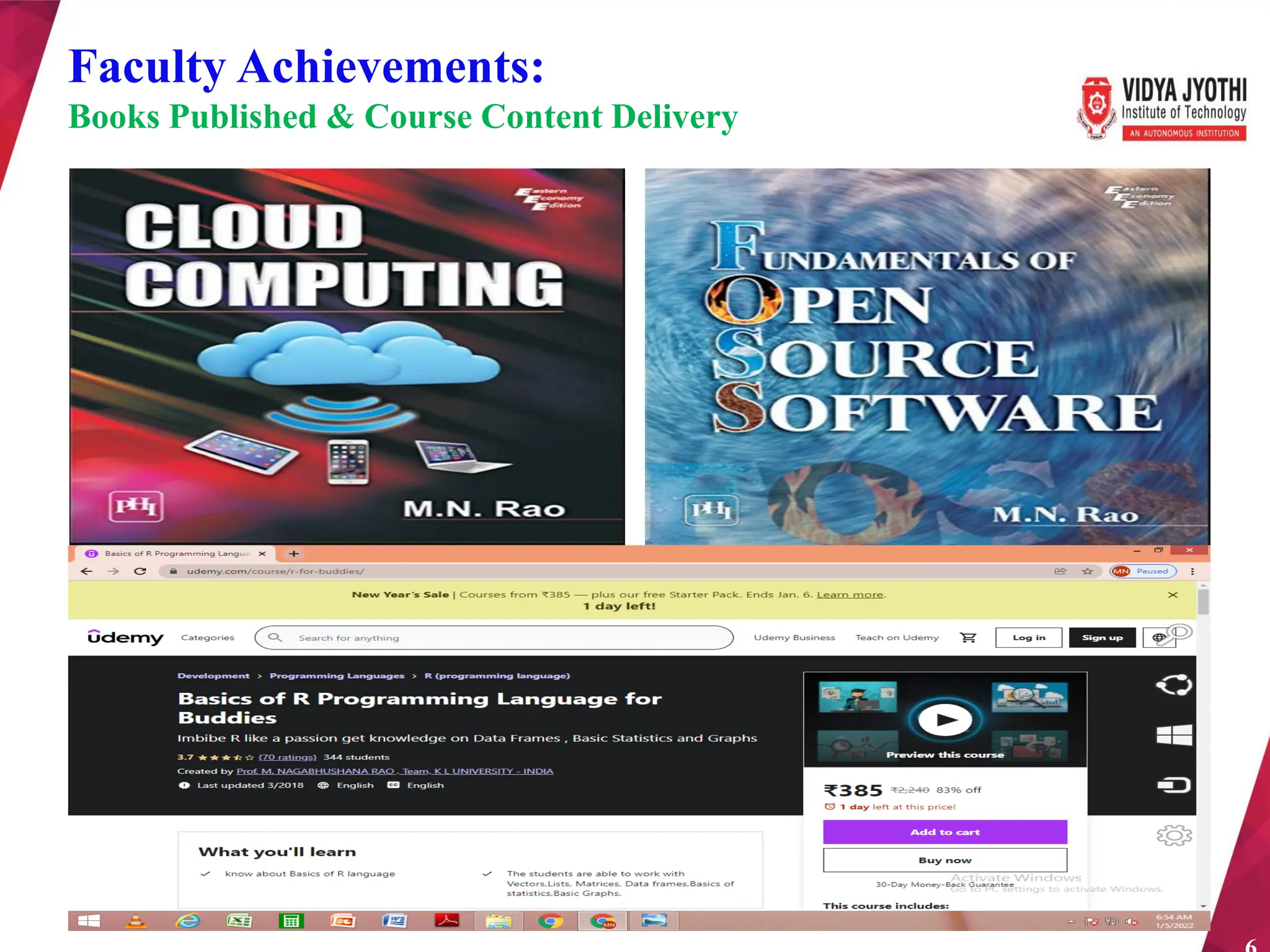Close the Basics of R Programming tab

click(x=262, y=553)
